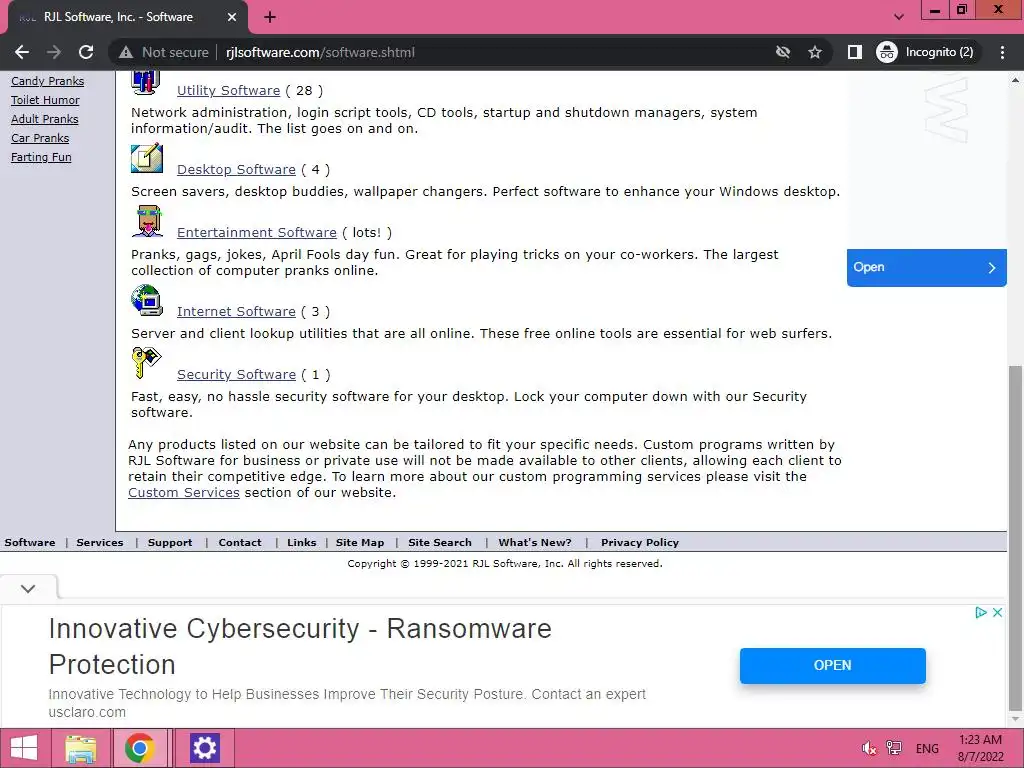Select Links in the footer menu
This screenshot has width=1024, height=768.
(x=302, y=543)
